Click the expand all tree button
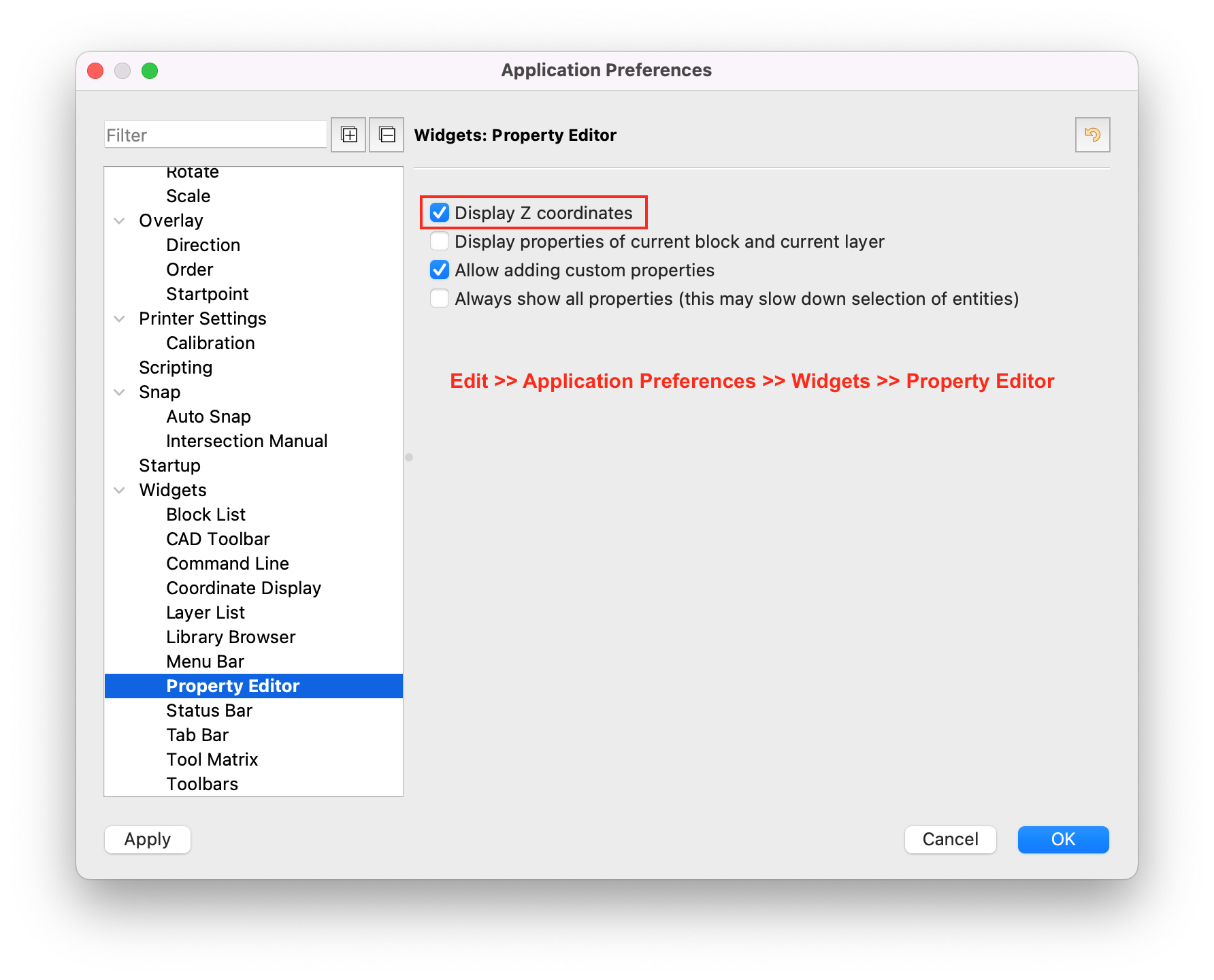This screenshot has height=980, width=1214. (348, 135)
